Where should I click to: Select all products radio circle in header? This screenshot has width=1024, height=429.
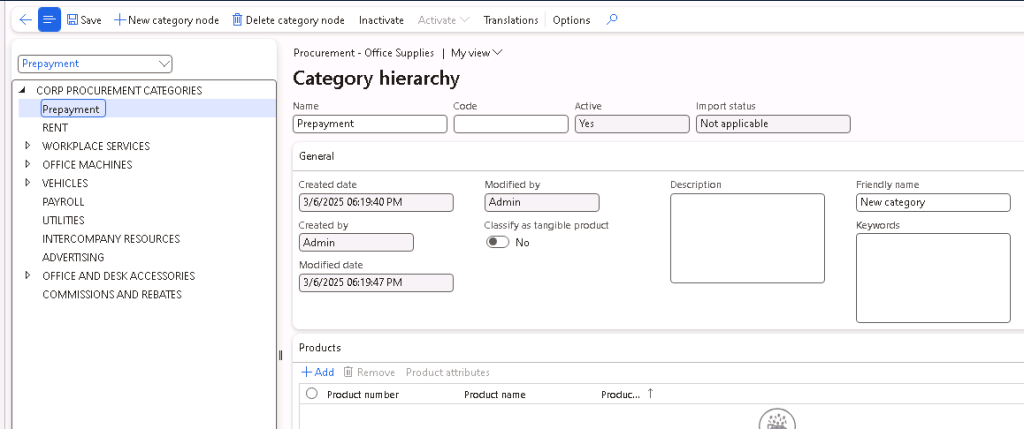click(312, 394)
